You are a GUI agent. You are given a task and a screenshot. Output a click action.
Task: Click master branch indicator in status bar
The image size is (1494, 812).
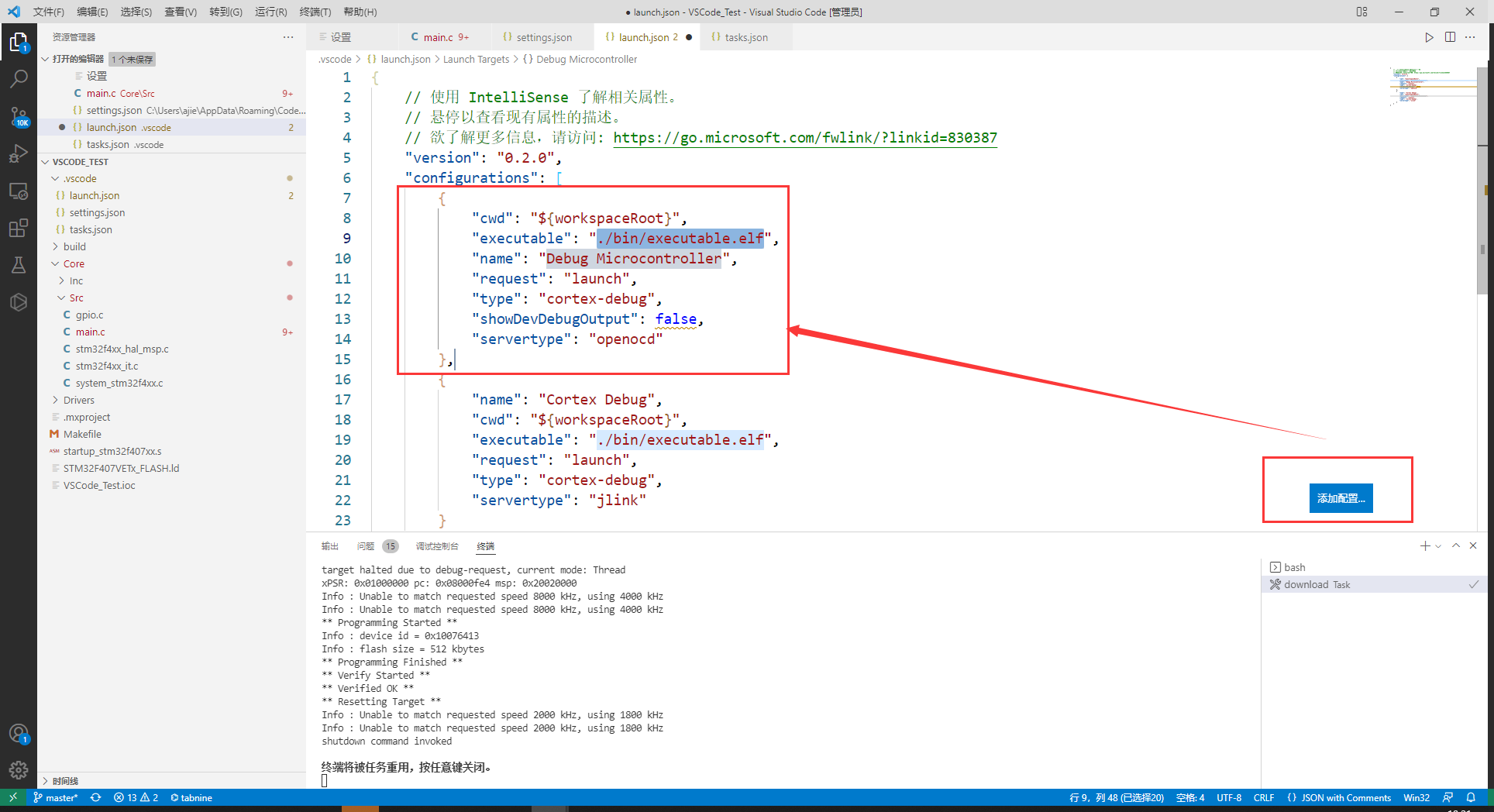pyautogui.click(x=56, y=797)
